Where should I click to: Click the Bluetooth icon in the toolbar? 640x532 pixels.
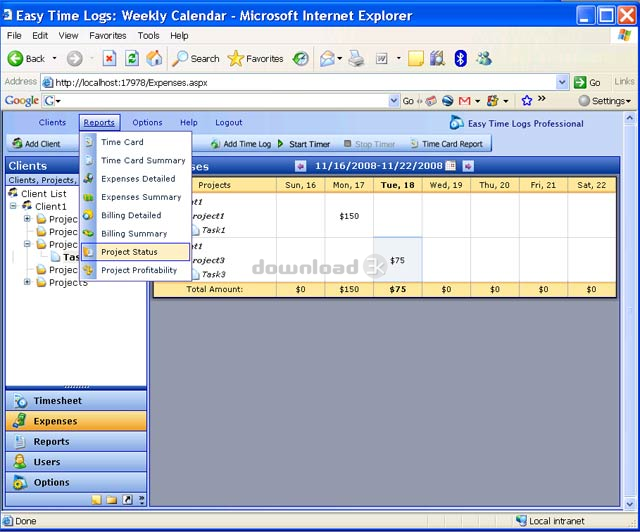(x=460, y=59)
